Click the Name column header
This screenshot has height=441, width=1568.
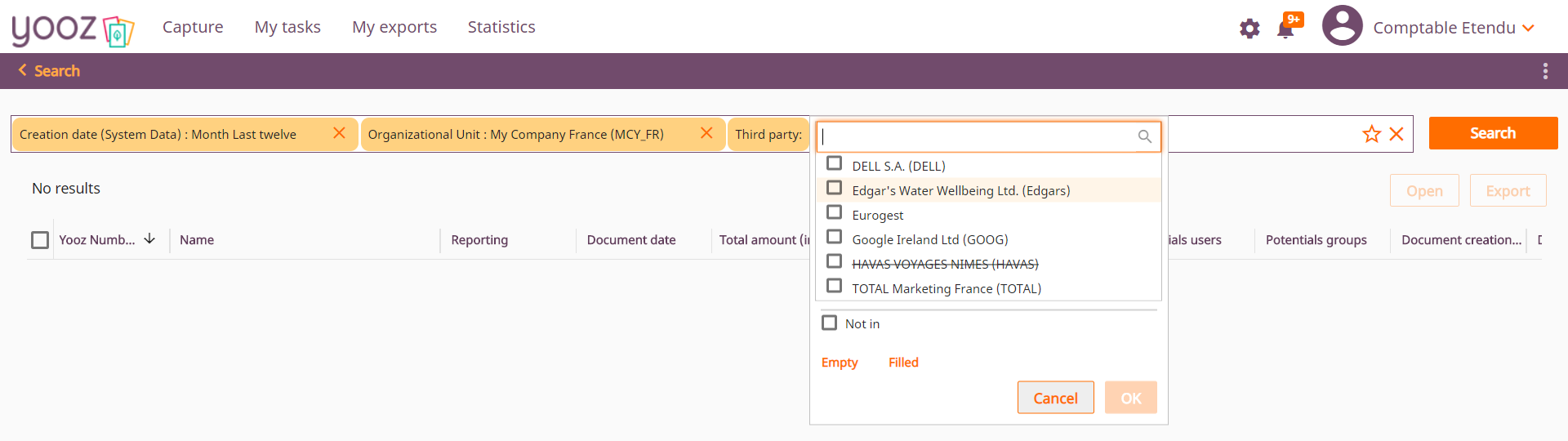197,240
